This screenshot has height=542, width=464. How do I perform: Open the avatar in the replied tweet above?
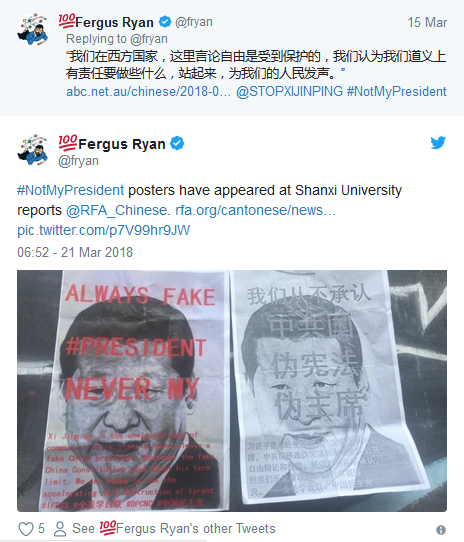[x=33, y=29]
